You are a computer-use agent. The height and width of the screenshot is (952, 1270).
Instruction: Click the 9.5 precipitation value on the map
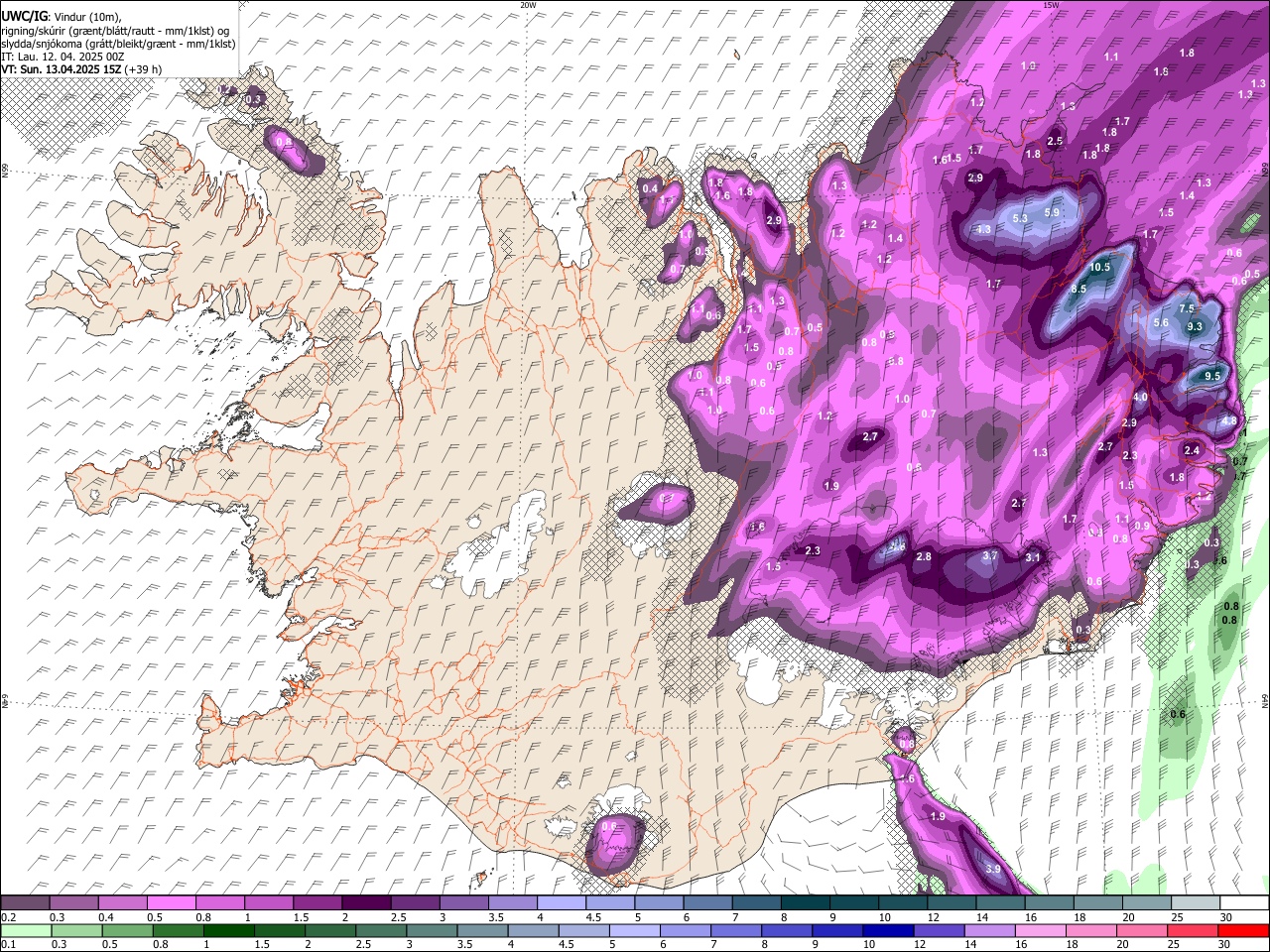[1212, 376]
